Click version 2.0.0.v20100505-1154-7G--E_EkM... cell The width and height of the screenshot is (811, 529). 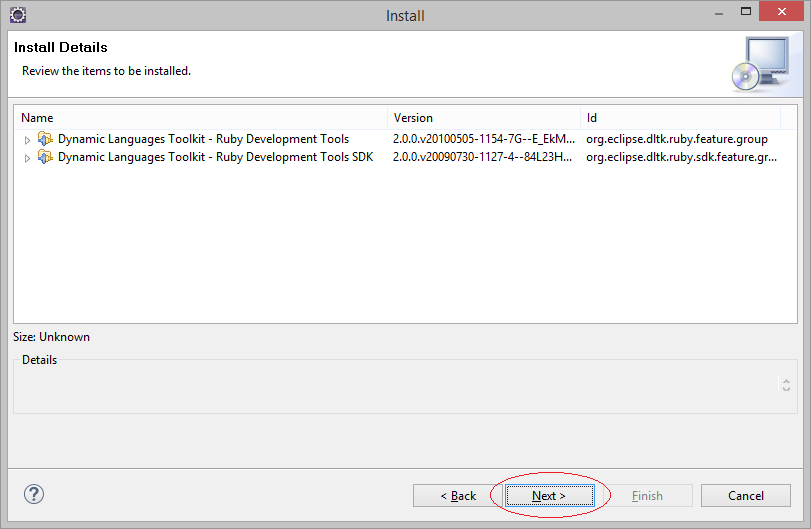tap(484, 139)
